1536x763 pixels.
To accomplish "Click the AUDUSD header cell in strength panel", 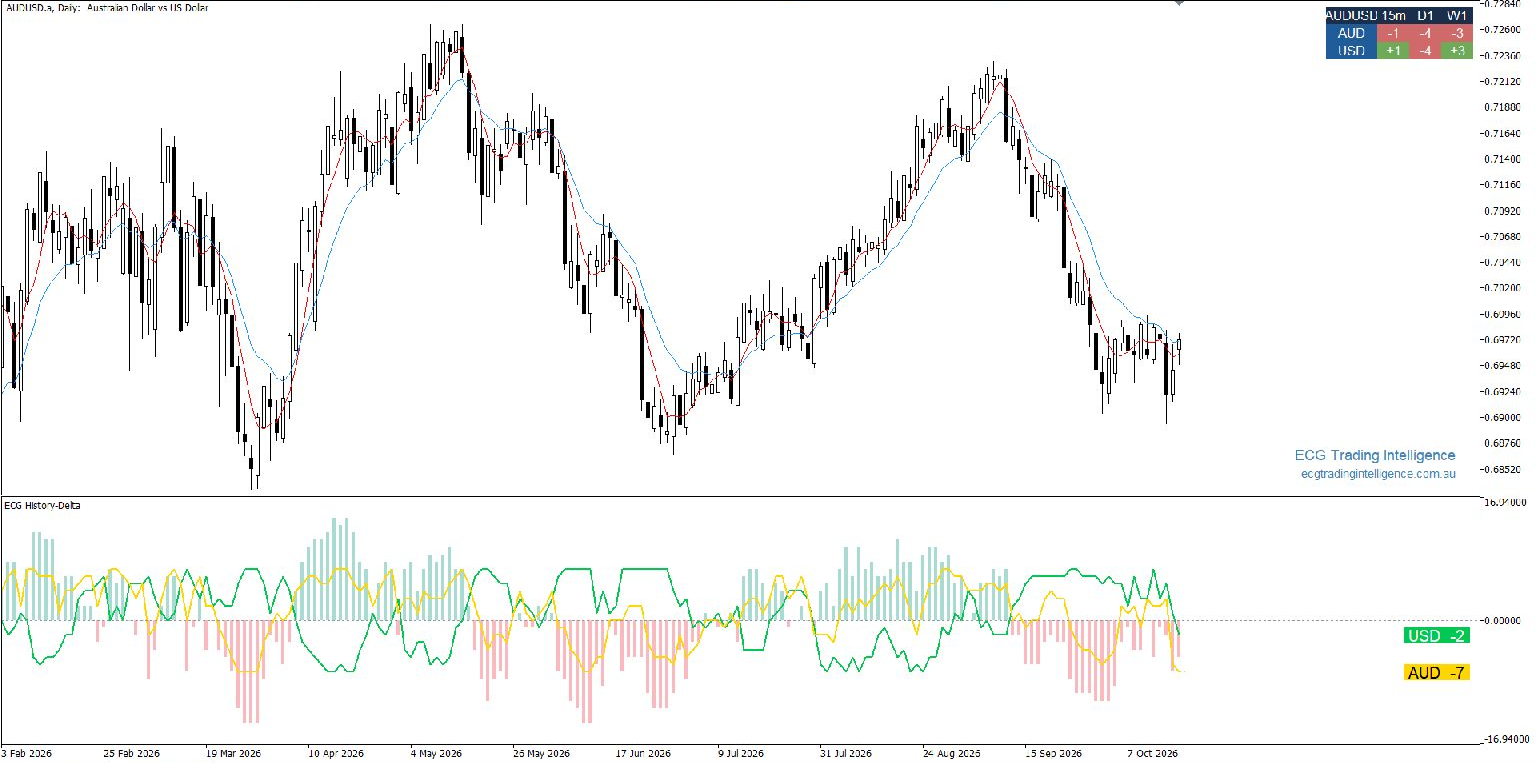I will pos(1350,15).
